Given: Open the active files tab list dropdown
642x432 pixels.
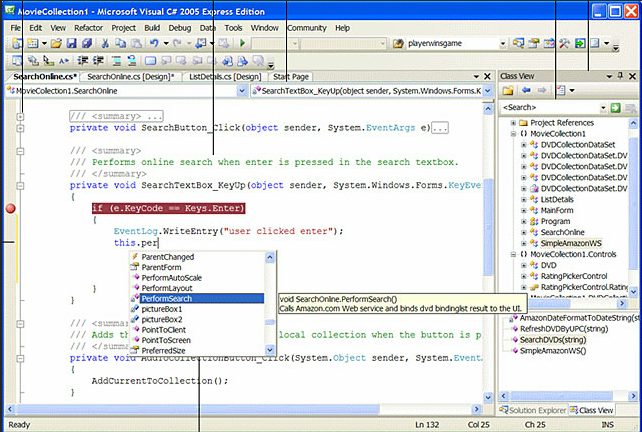Looking at the screenshot, I should click(x=476, y=77).
